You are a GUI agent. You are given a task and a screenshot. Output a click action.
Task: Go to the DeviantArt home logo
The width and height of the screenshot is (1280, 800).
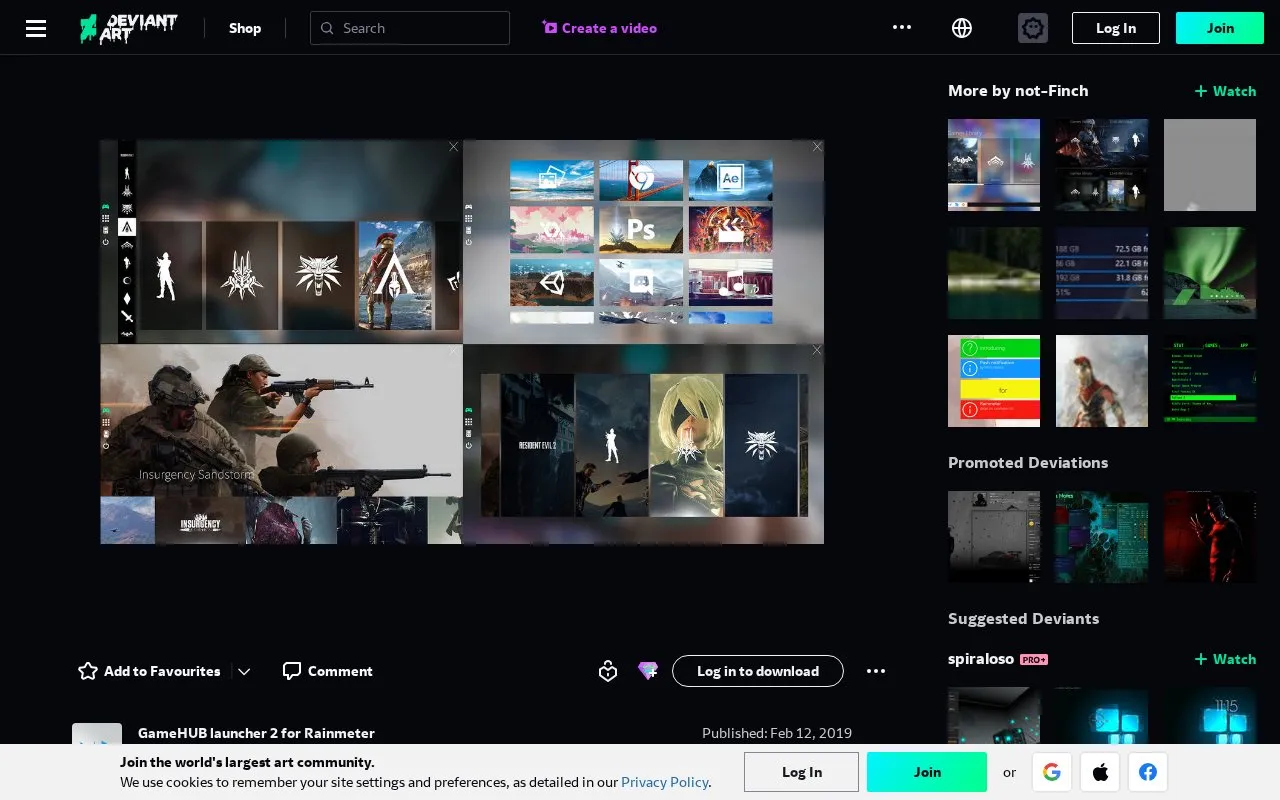coord(129,28)
